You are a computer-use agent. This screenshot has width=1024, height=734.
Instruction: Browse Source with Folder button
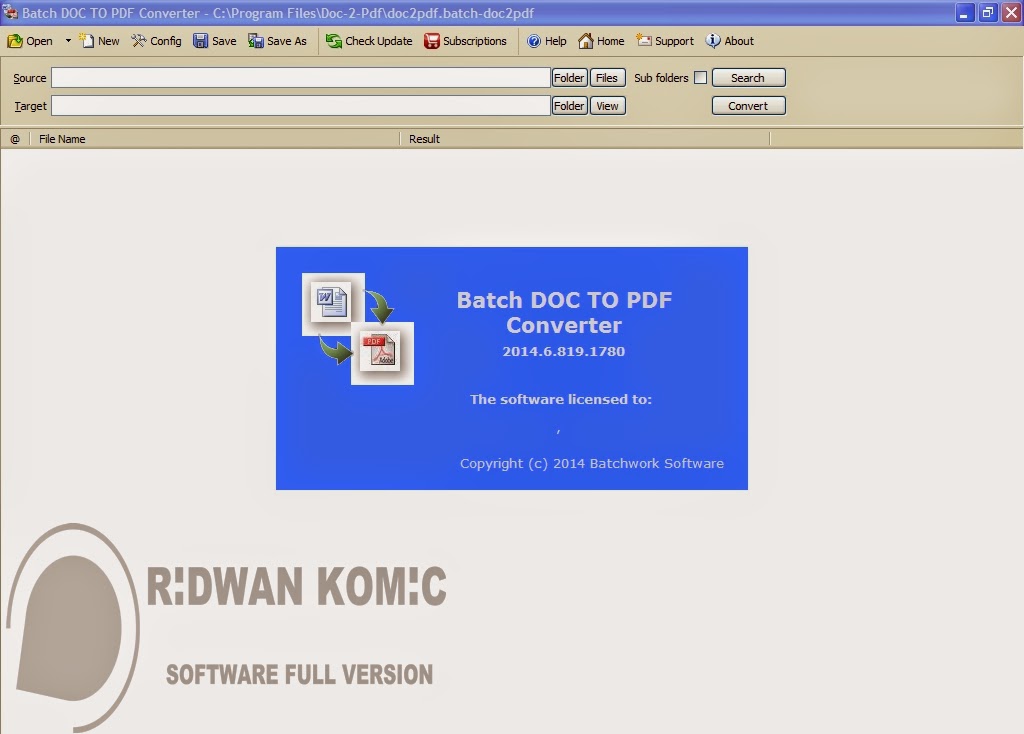pyautogui.click(x=569, y=78)
